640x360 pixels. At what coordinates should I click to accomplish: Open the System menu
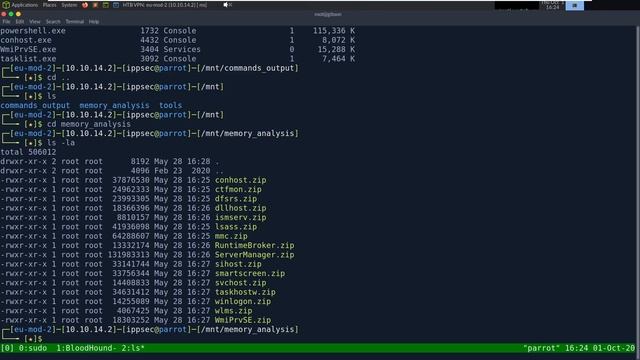[69, 5]
